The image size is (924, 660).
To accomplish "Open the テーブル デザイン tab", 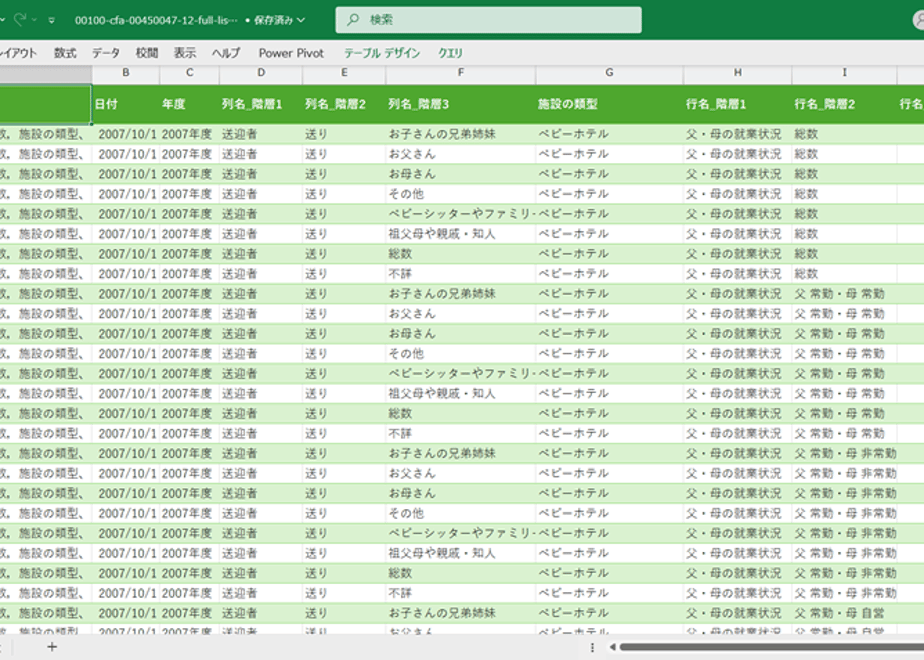I will [382, 53].
